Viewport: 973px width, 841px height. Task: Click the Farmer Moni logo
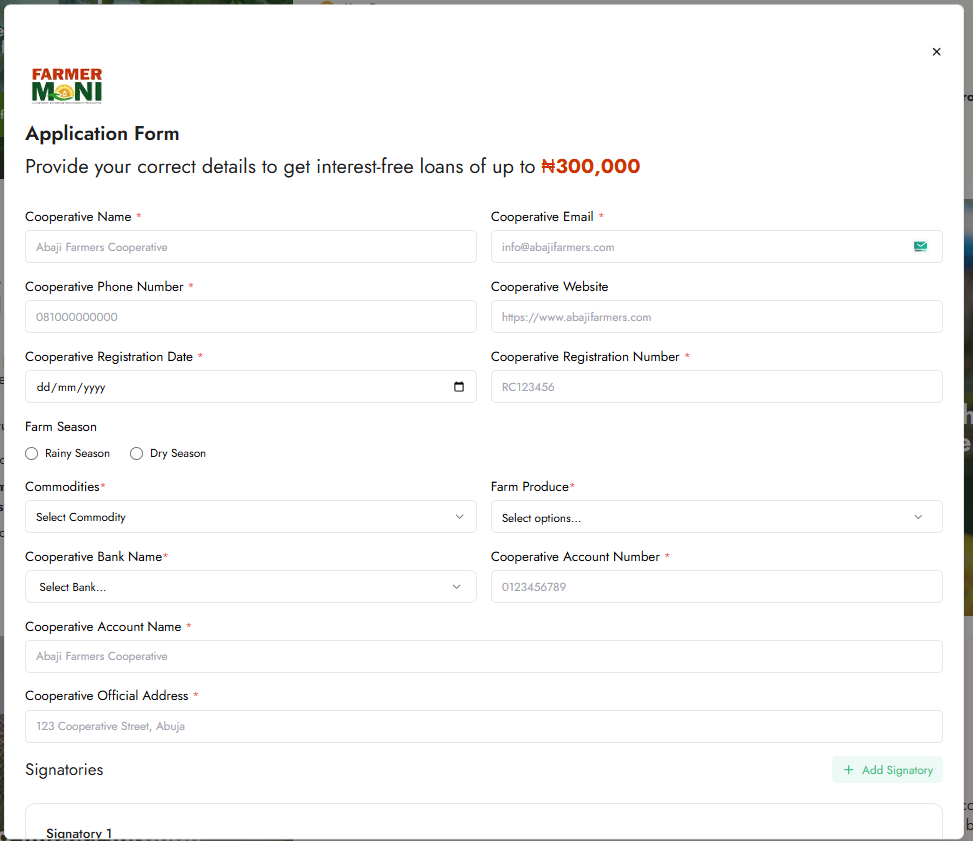[x=67, y=86]
